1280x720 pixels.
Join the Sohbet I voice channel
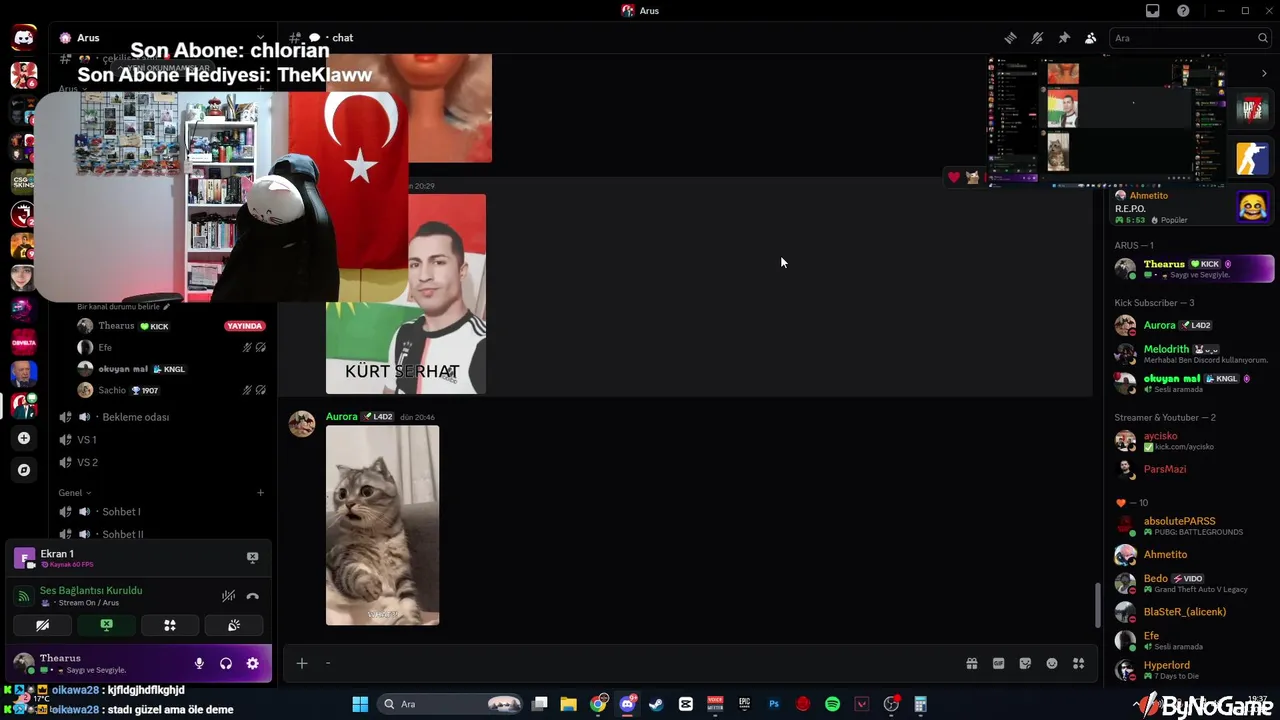[121, 512]
